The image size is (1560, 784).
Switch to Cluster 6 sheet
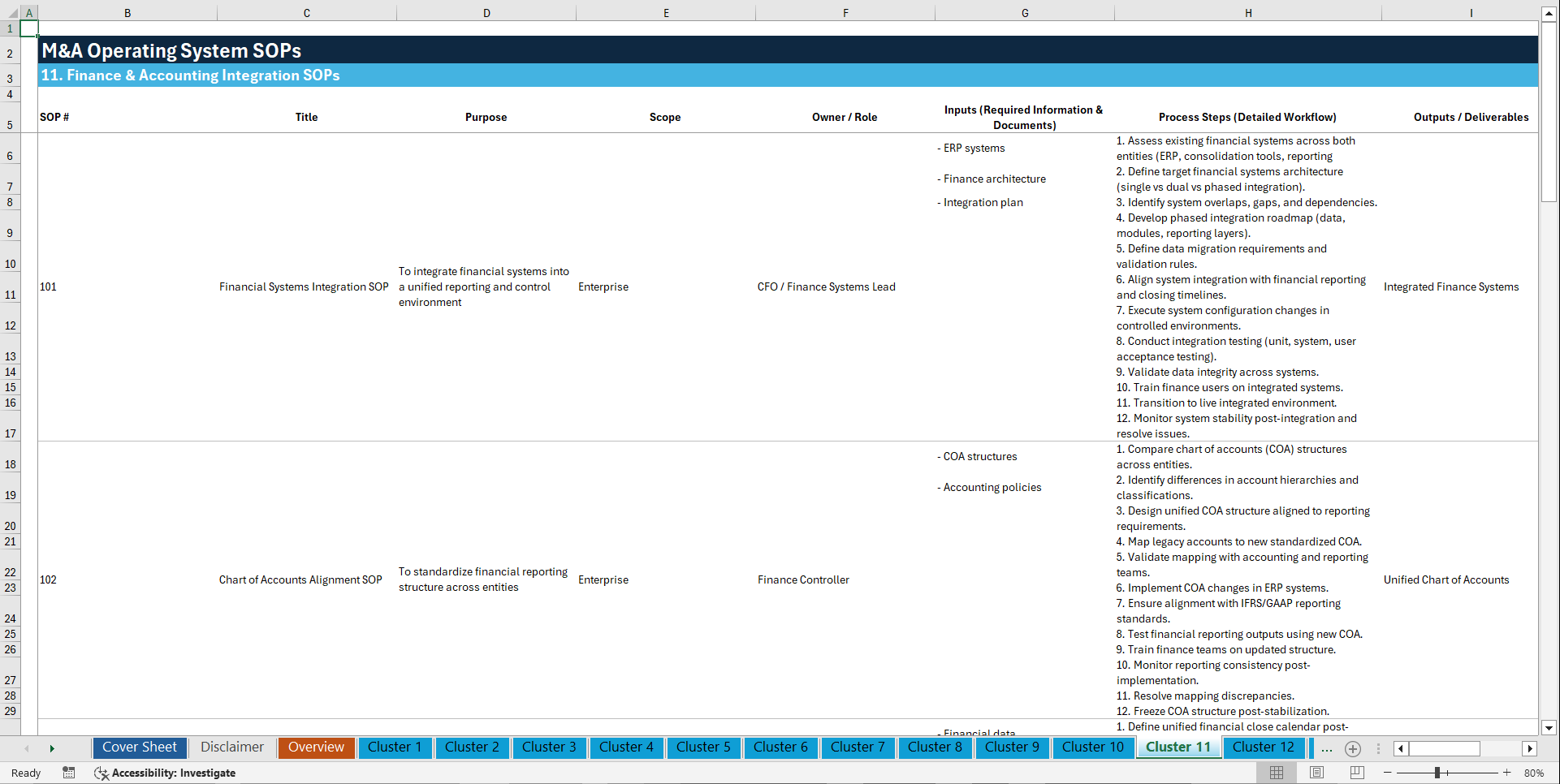780,747
